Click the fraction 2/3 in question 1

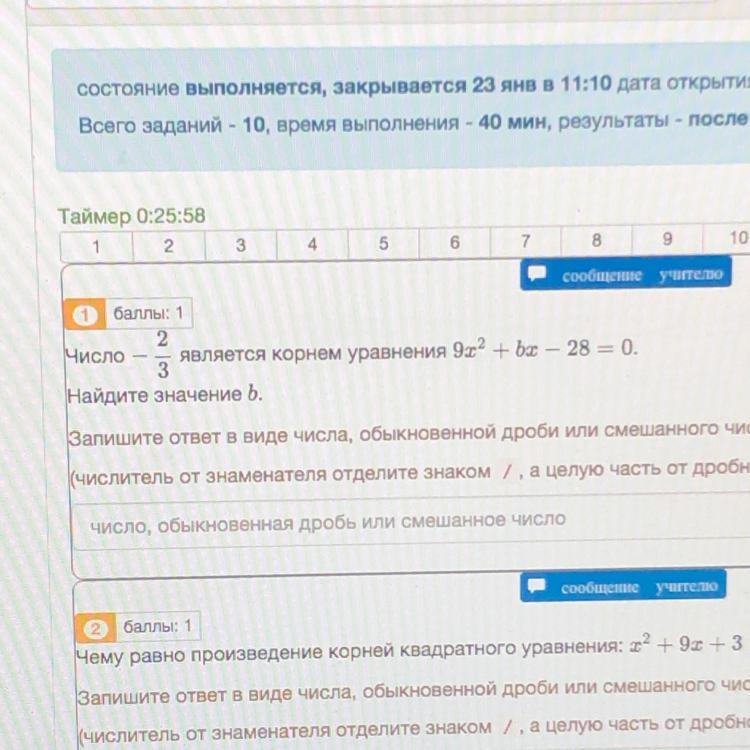point(163,354)
